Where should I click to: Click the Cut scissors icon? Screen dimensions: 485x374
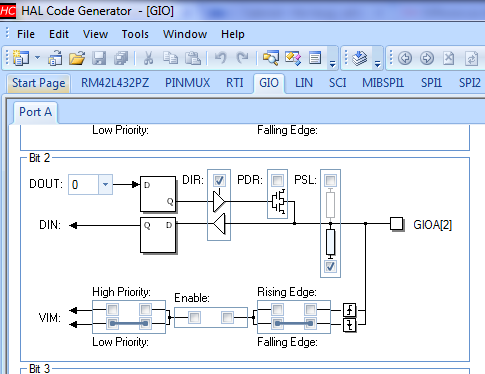148,58
